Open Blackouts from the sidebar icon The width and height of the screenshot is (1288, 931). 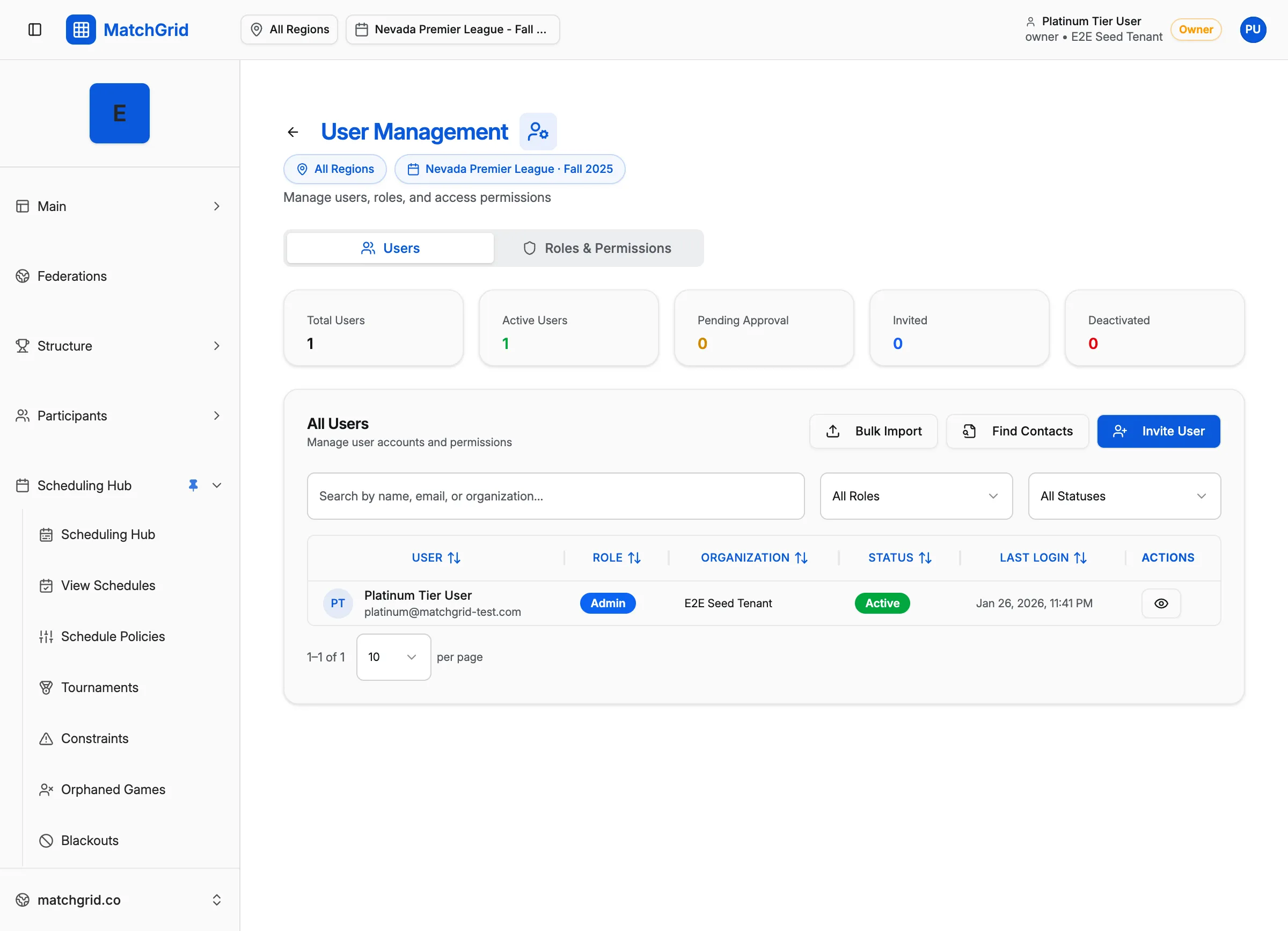pos(46,840)
